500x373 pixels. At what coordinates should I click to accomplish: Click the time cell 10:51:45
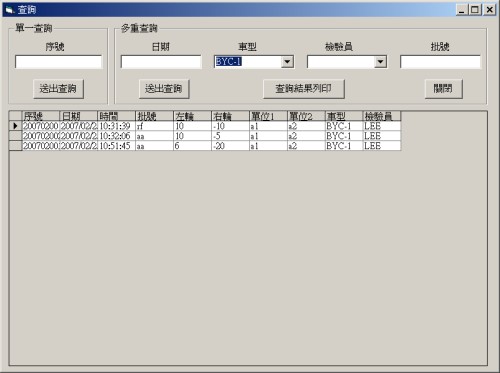116,146
